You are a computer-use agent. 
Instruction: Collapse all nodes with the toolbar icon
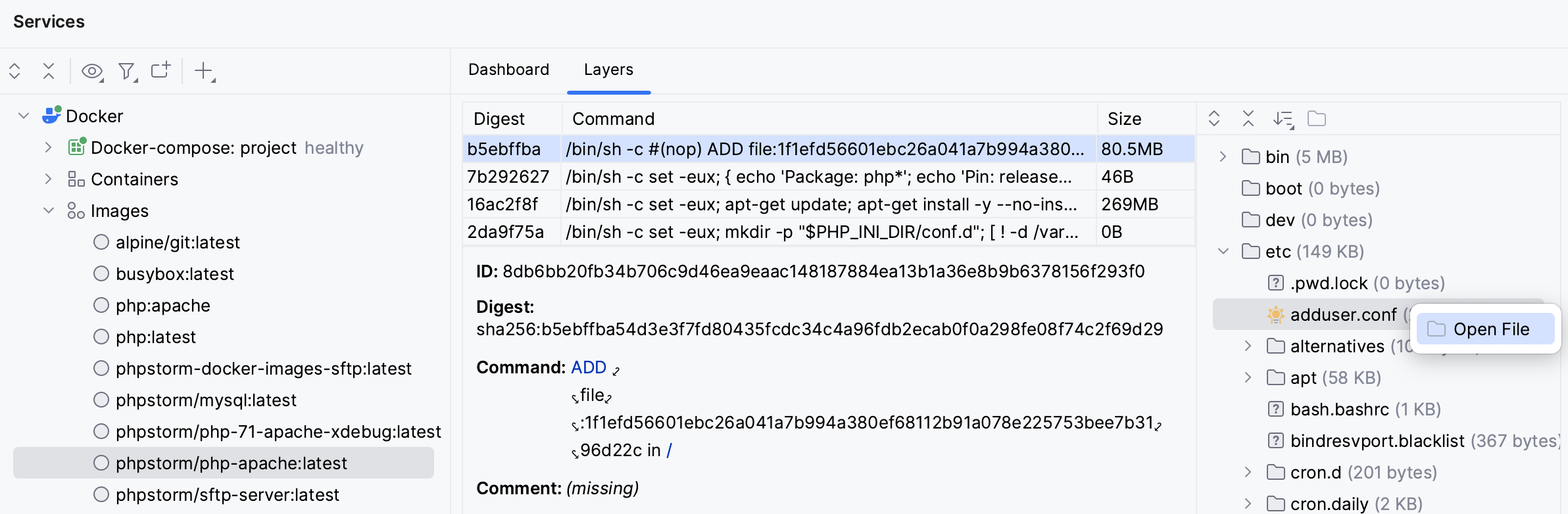pos(49,71)
